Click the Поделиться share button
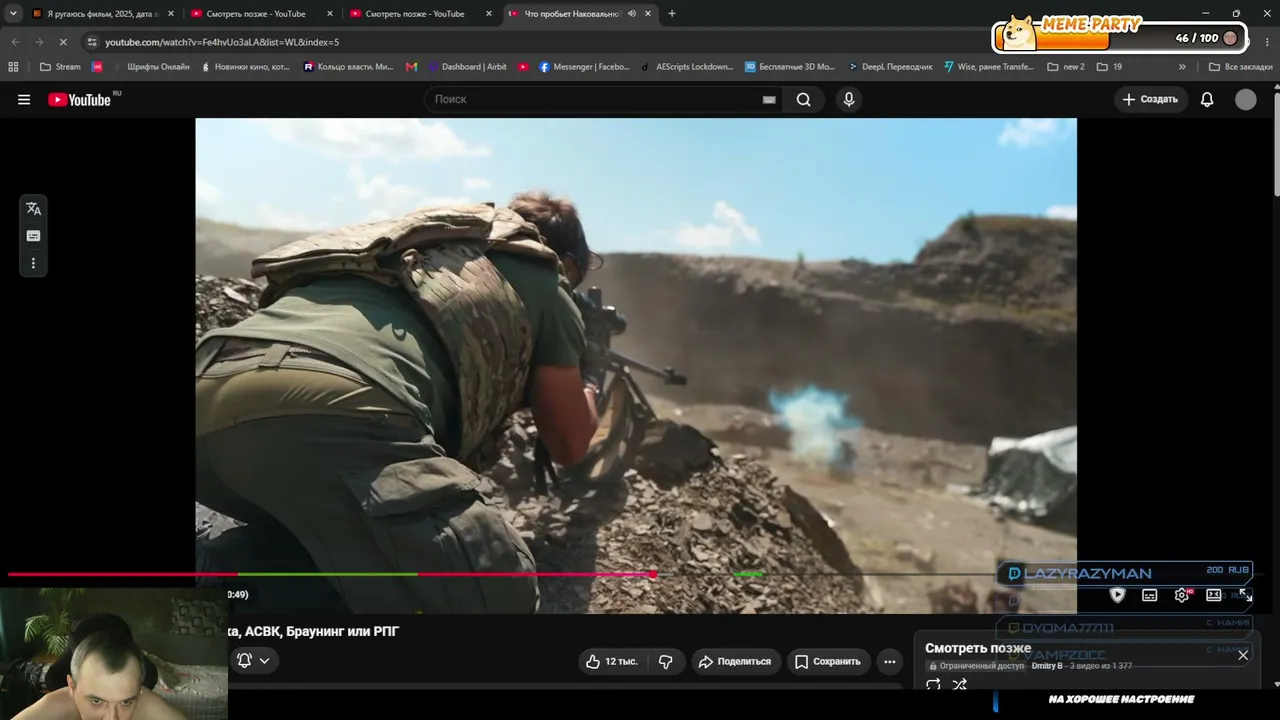Viewport: 1280px width, 720px height. tap(735, 661)
